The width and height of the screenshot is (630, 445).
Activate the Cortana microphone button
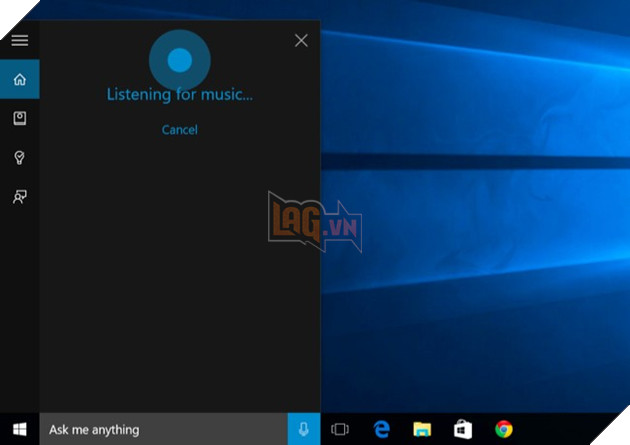coord(304,430)
